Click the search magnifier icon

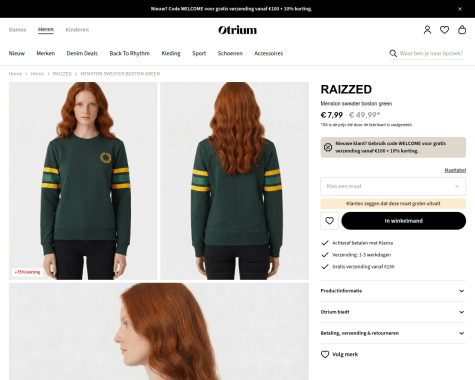pyautogui.click(x=393, y=53)
